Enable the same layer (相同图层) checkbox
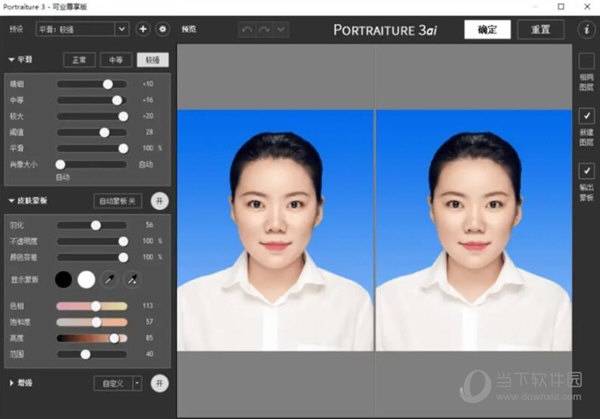The width and height of the screenshot is (600, 419). (x=586, y=61)
